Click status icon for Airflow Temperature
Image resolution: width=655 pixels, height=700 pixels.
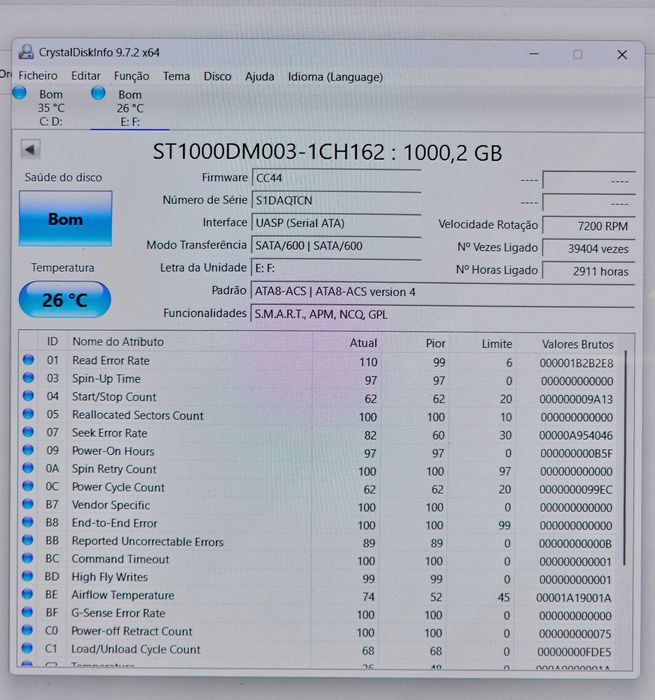coord(27,594)
